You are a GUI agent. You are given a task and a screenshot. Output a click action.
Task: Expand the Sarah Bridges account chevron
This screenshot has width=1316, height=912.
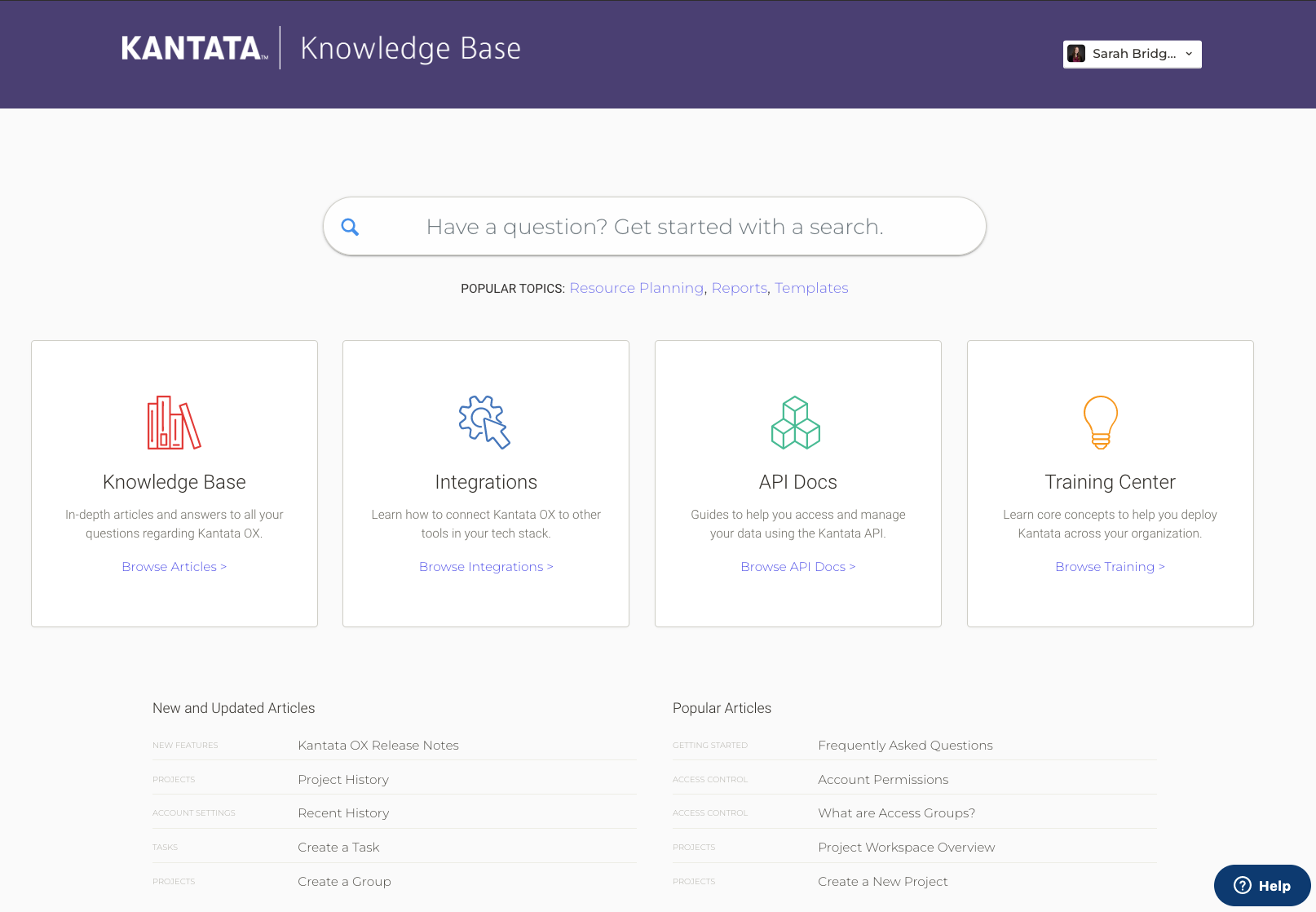(1188, 54)
